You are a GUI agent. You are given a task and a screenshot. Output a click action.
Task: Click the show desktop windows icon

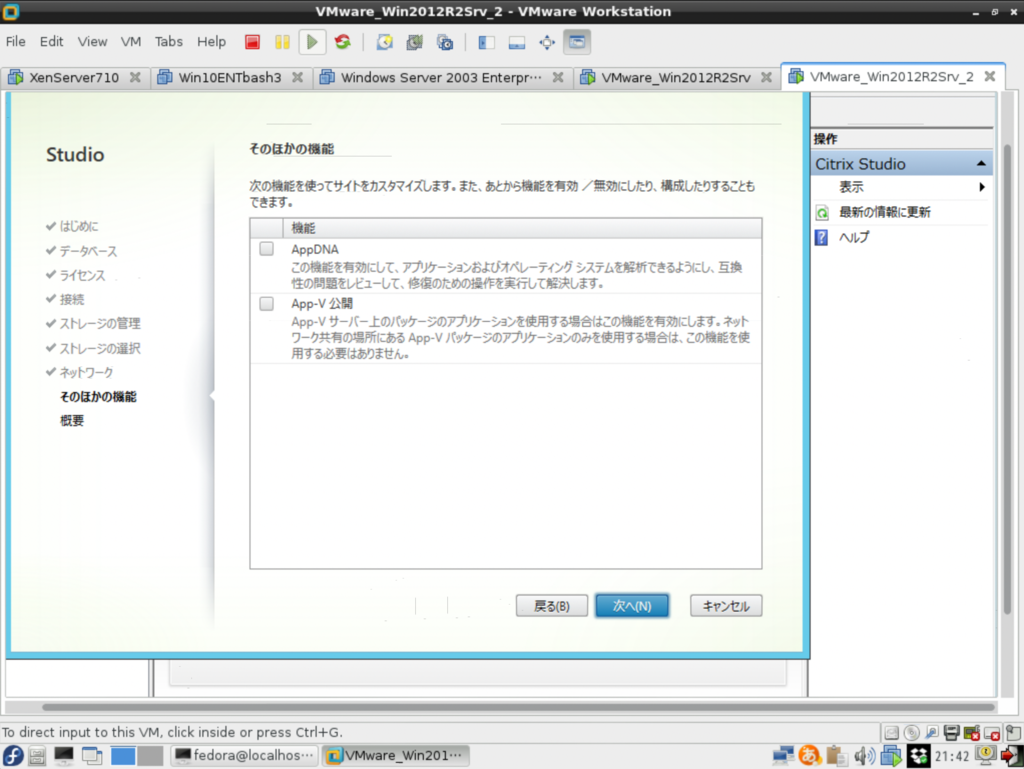[92, 756]
